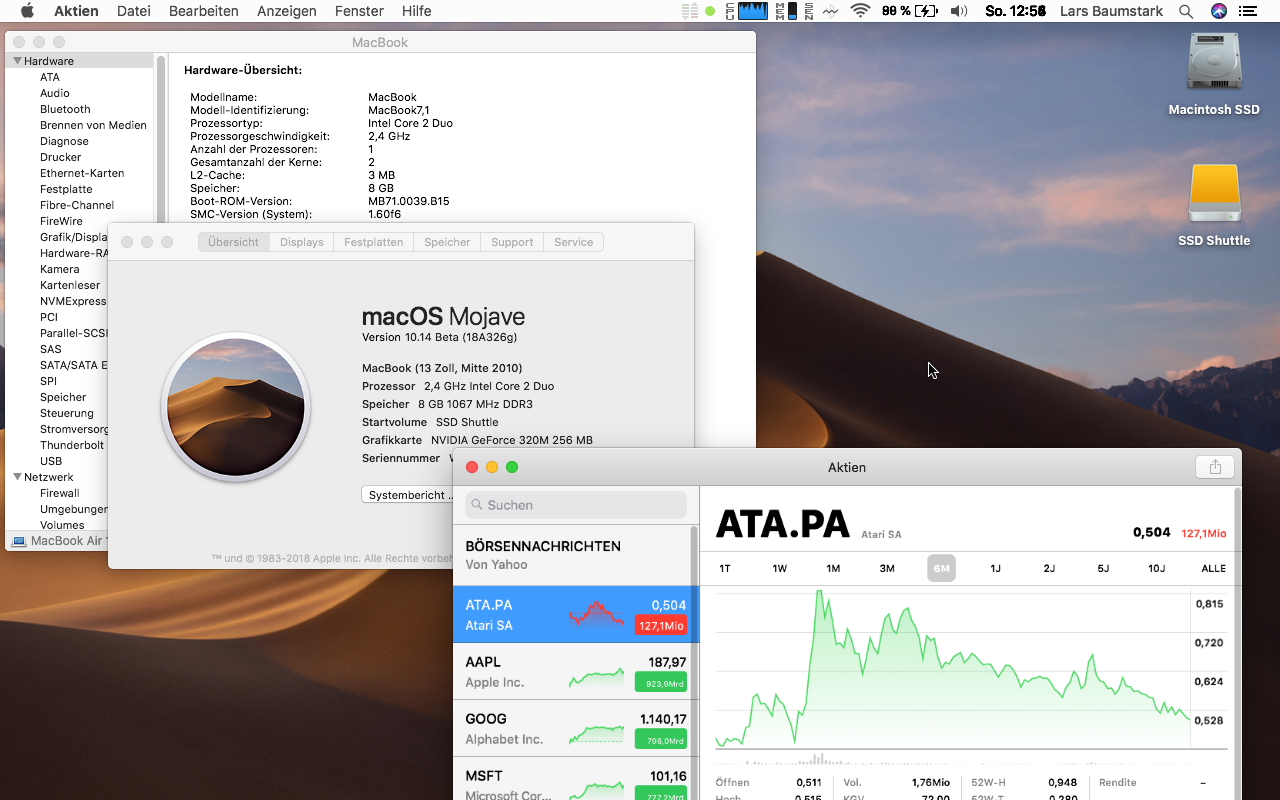Click the SEN sensor icon in menu bar
This screenshot has height=800, width=1280.
coord(808,11)
